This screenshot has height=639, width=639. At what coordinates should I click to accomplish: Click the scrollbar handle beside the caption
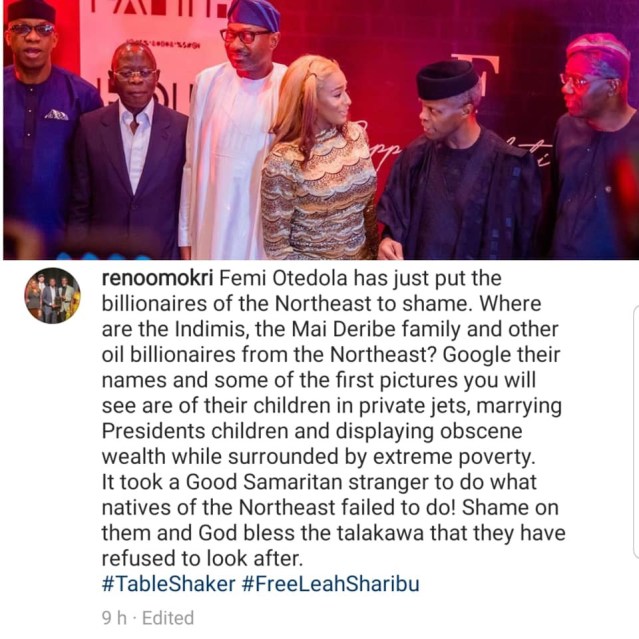point(636,432)
